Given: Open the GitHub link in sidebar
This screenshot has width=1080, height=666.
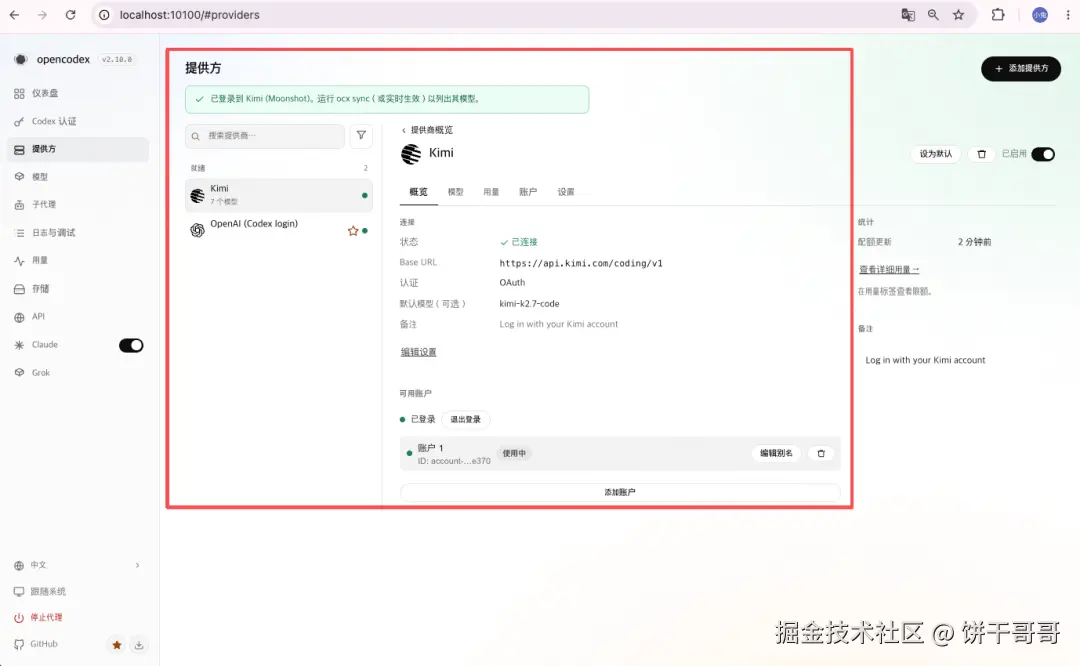Looking at the screenshot, I should click(x=36, y=644).
